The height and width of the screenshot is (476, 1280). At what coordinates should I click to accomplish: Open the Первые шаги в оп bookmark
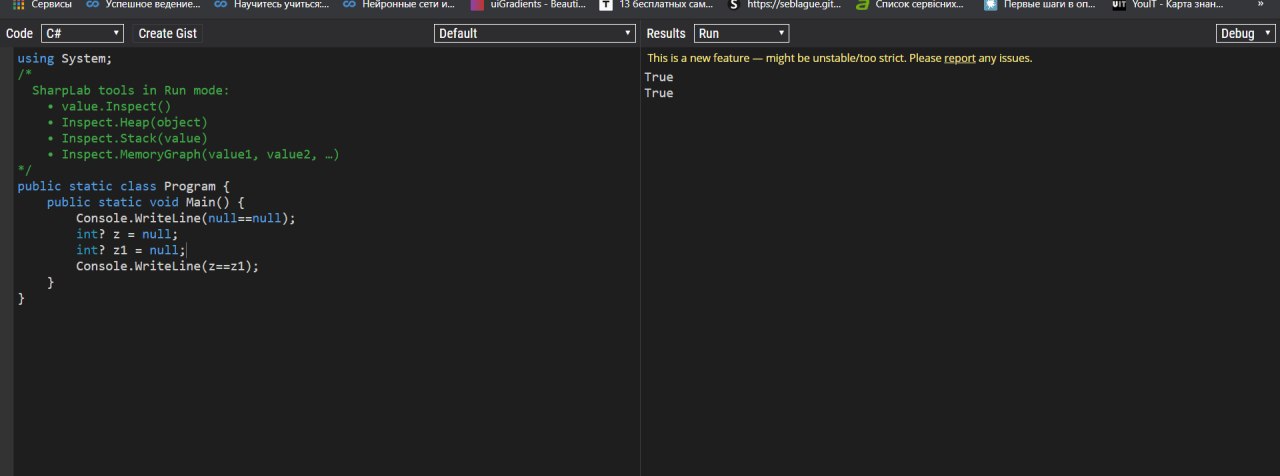pyautogui.click(x=1041, y=5)
